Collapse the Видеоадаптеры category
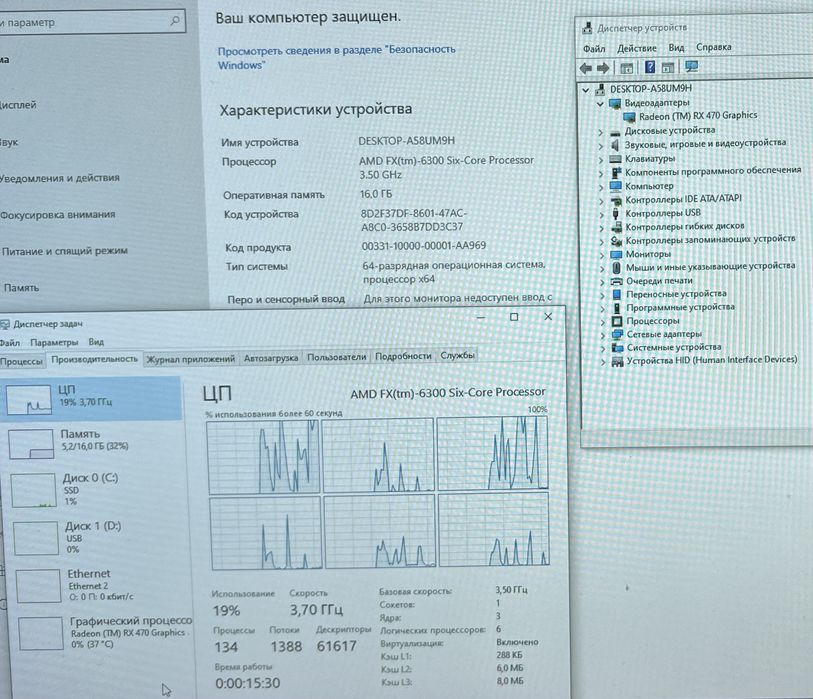813x699 pixels. (600, 104)
